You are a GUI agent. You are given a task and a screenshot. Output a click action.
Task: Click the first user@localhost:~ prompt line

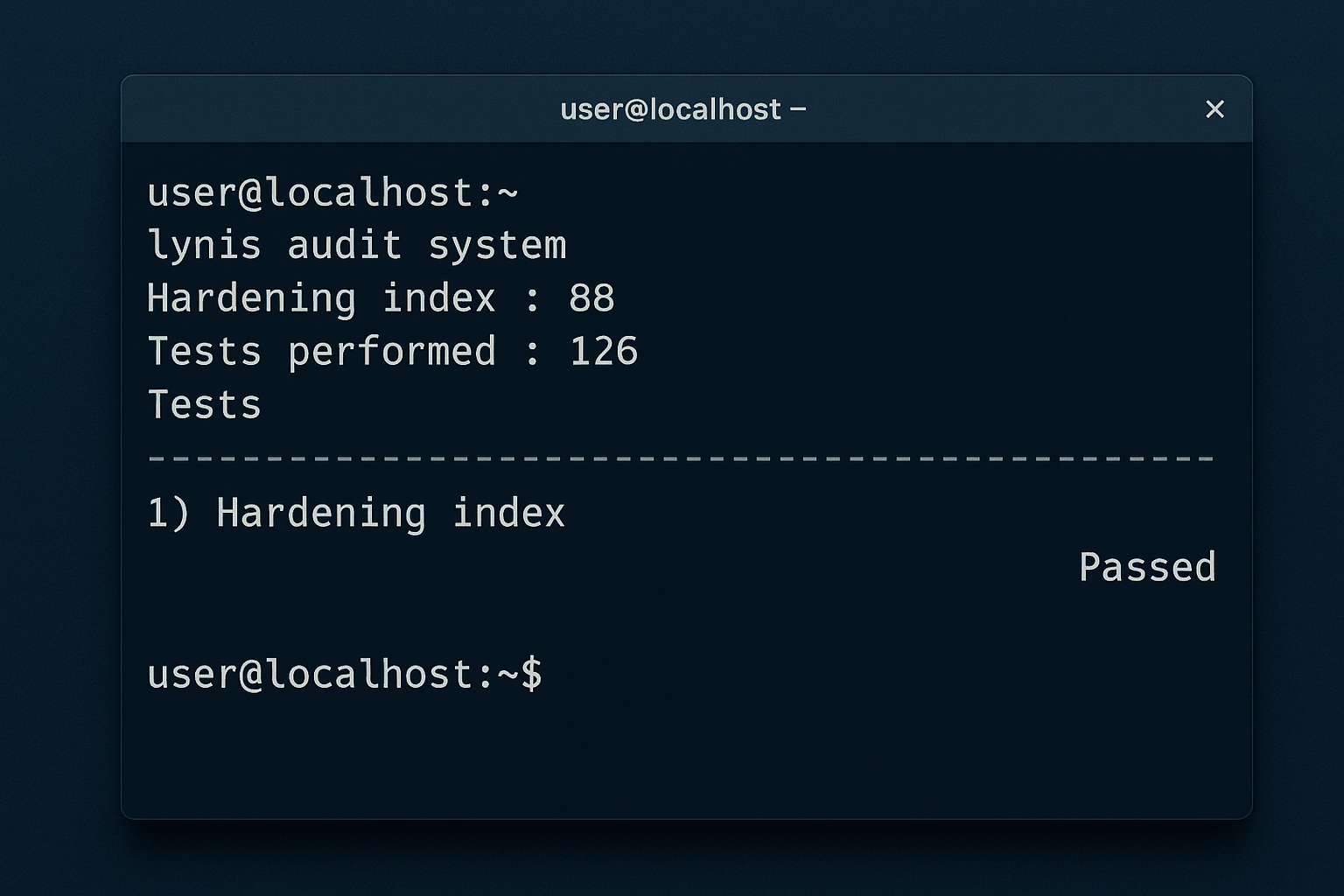332,192
